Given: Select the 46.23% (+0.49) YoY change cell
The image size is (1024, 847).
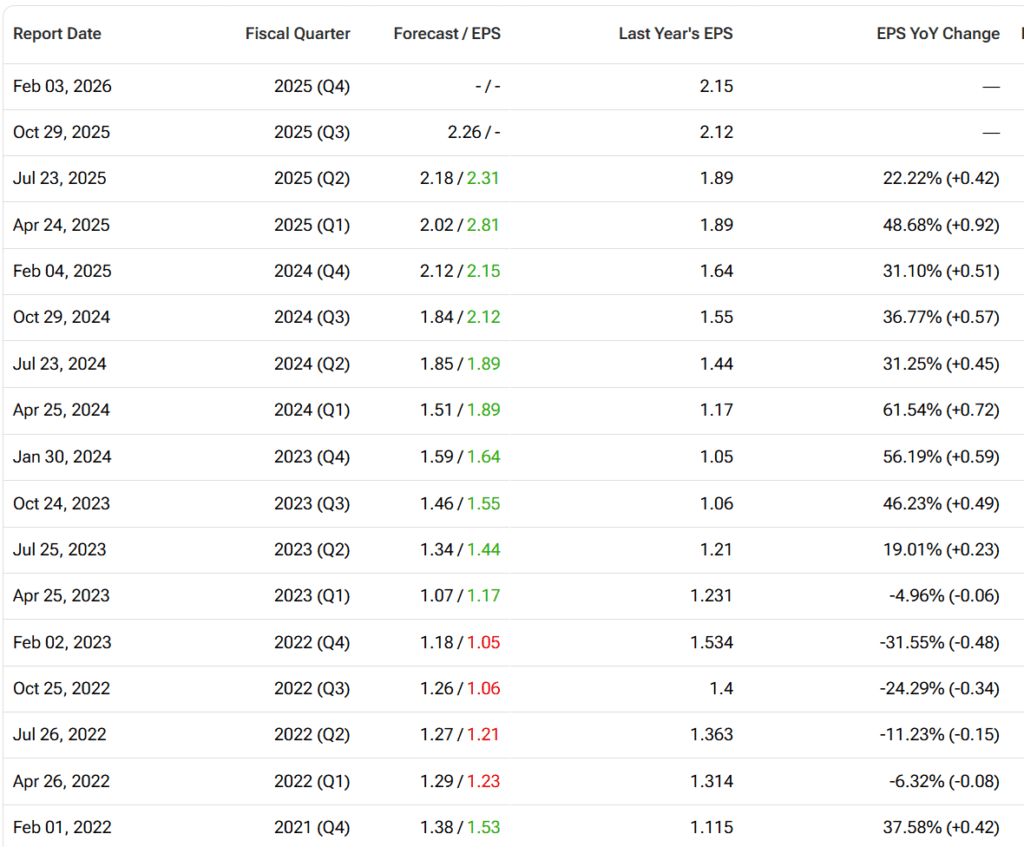Looking at the screenshot, I should [x=944, y=503].
